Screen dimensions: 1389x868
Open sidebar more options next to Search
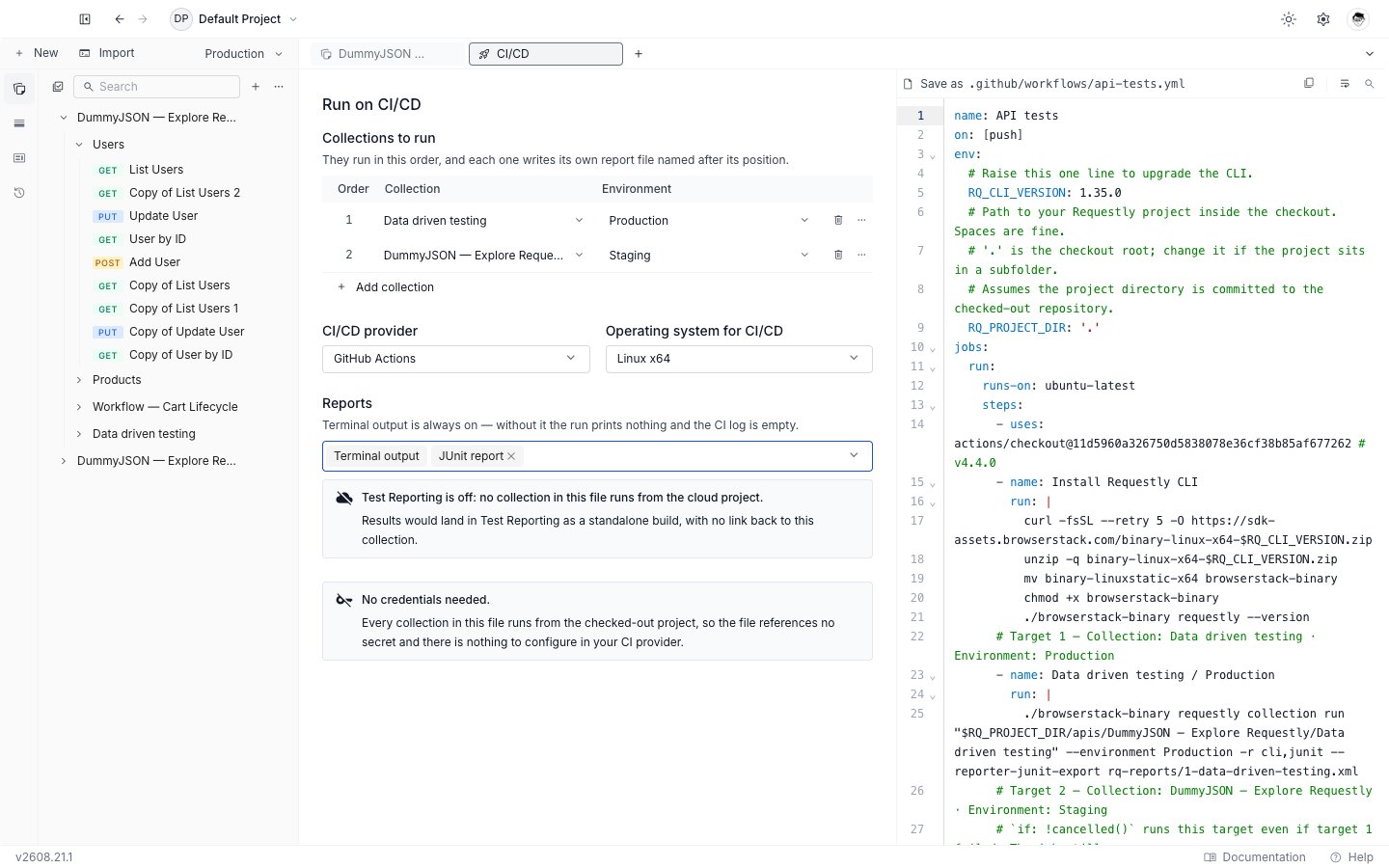coord(279,87)
